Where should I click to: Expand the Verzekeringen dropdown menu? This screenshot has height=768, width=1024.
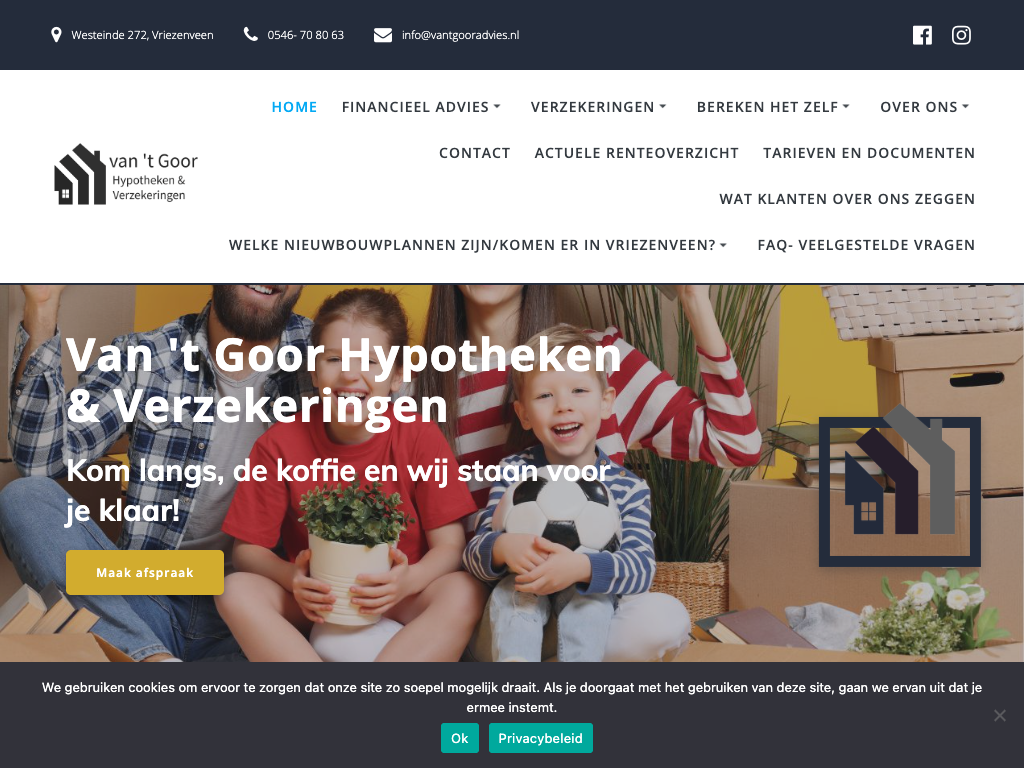598,107
